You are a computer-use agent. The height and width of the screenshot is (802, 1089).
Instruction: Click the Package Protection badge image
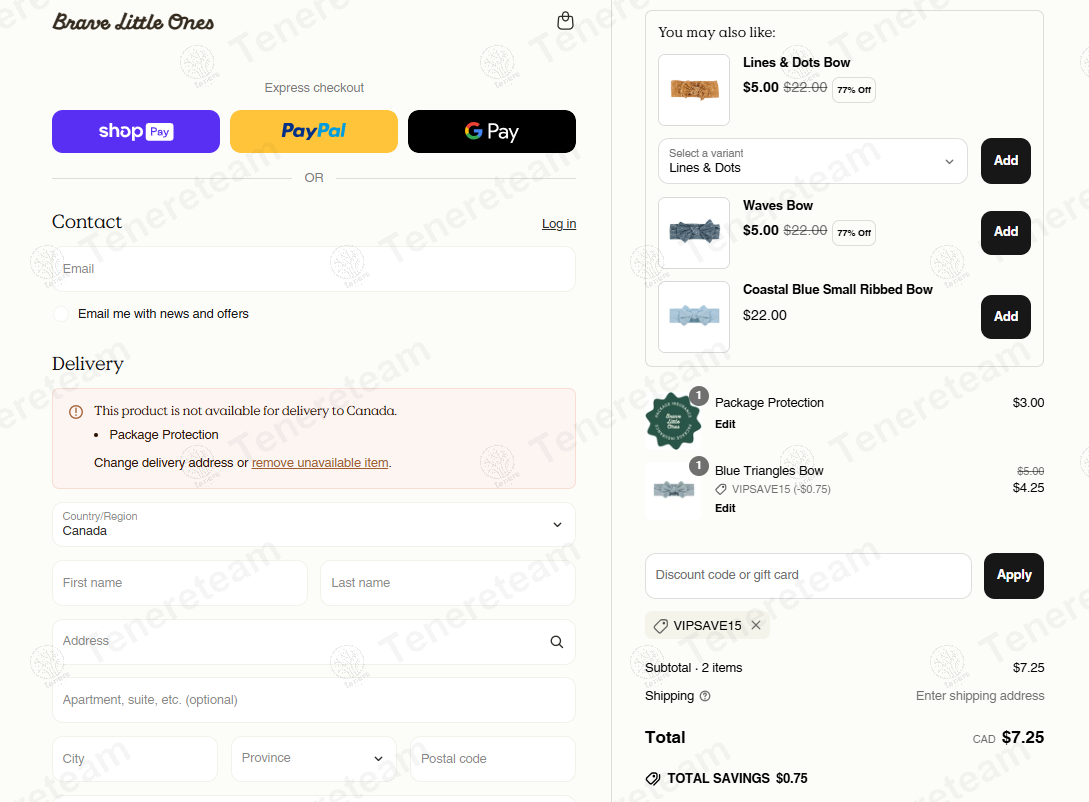point(673,419)
